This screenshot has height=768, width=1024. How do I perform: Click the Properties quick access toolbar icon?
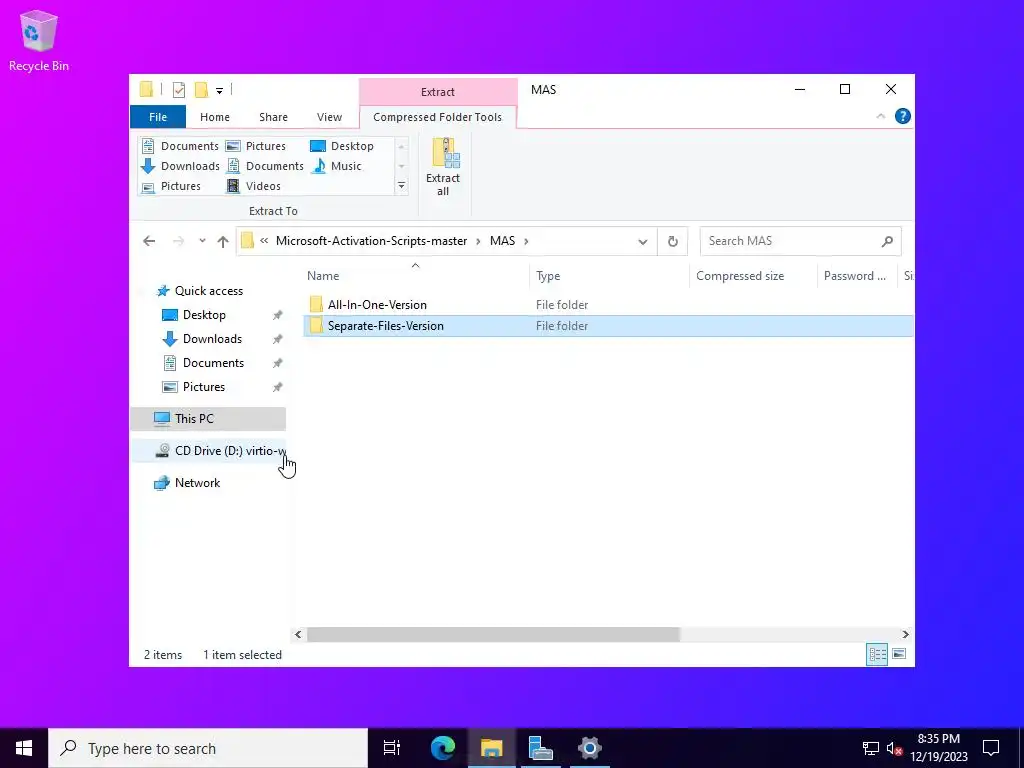[178, 90]
